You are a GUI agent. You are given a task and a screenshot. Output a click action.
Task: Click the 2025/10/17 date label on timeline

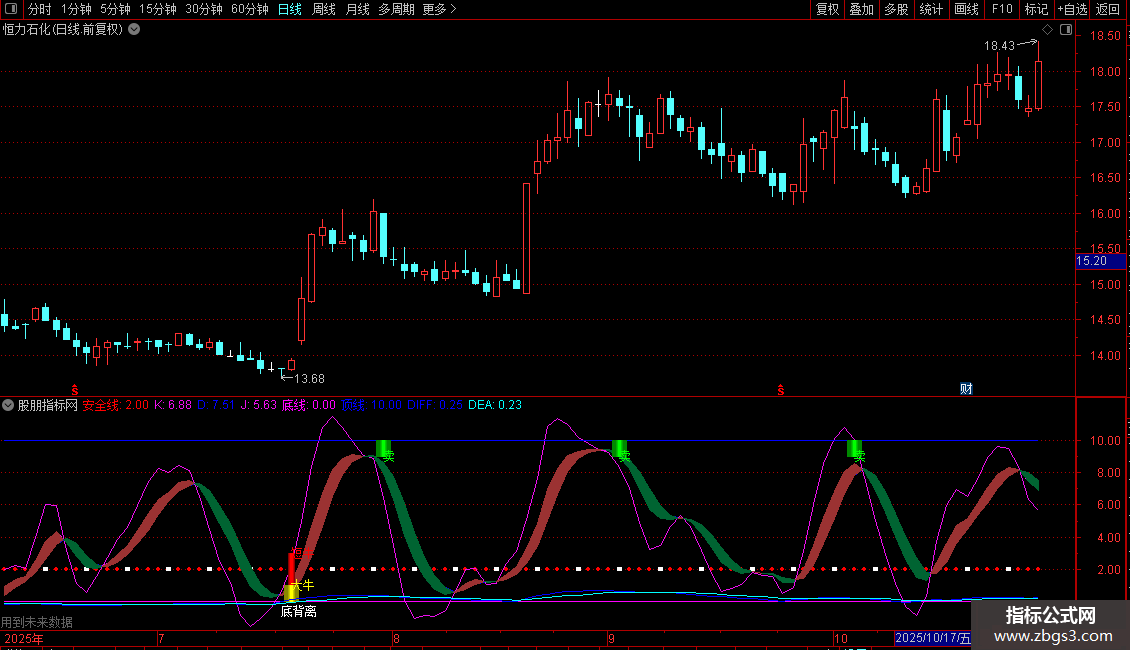tap(933, 637)
